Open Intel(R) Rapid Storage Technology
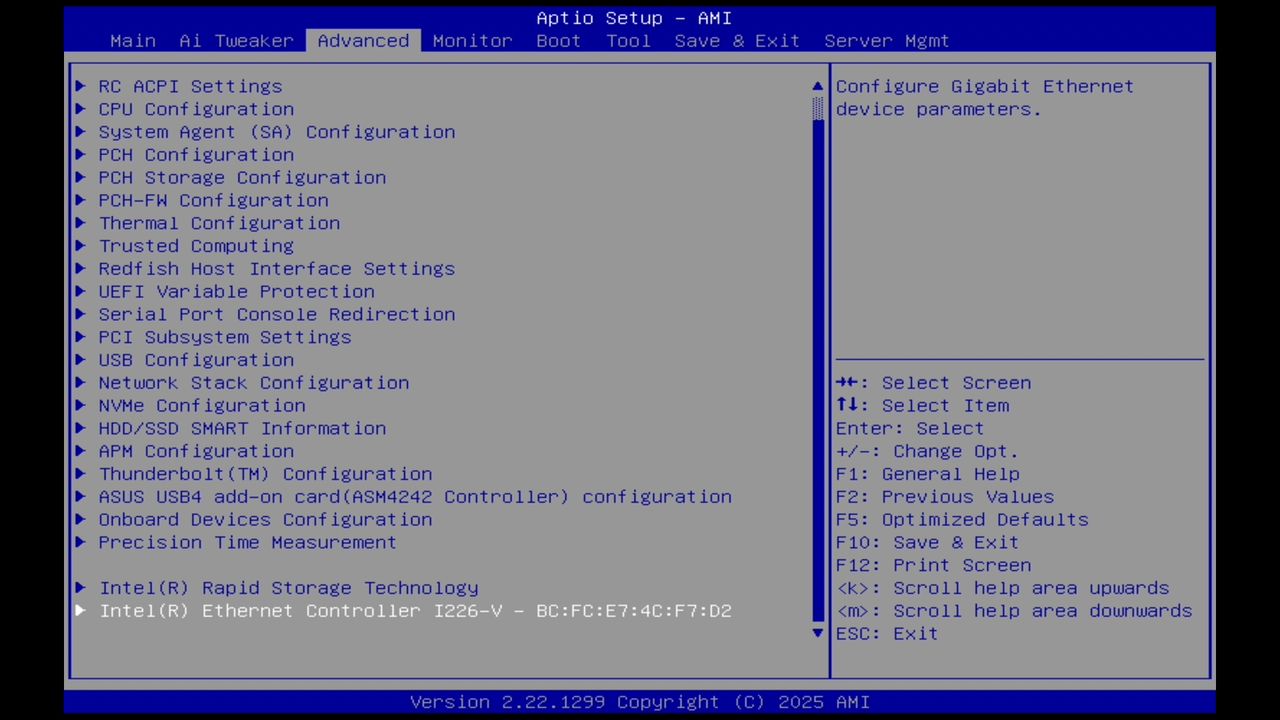The width and height of the screenshot is (1280, 720). 288,588
